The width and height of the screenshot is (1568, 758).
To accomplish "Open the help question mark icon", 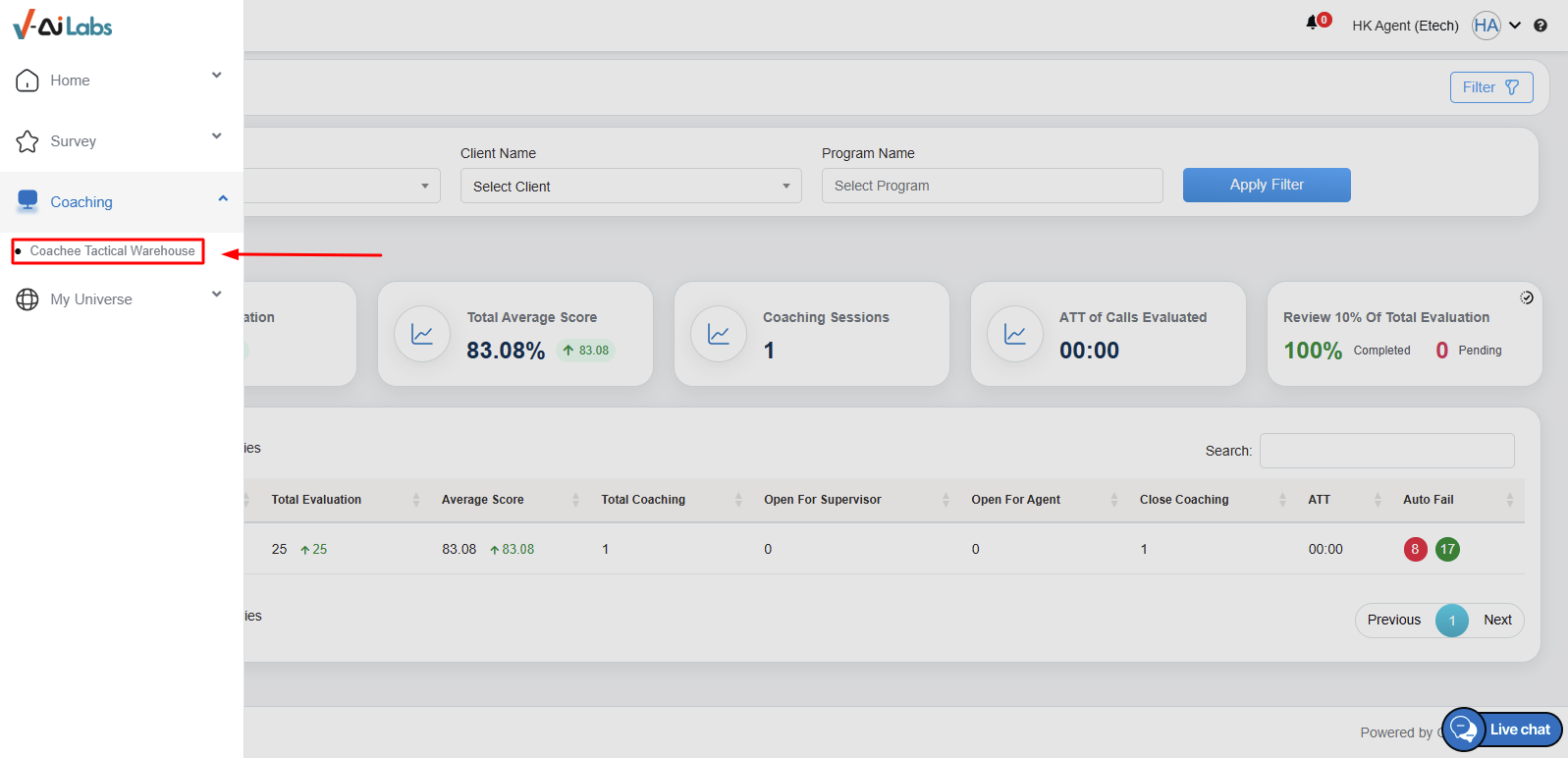I will tap(1541, 26).
